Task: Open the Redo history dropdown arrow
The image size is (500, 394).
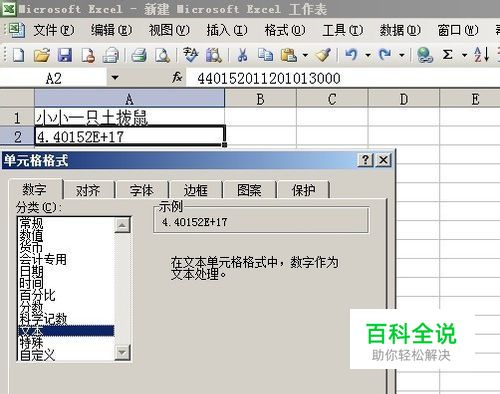Action: pos(402,55)
